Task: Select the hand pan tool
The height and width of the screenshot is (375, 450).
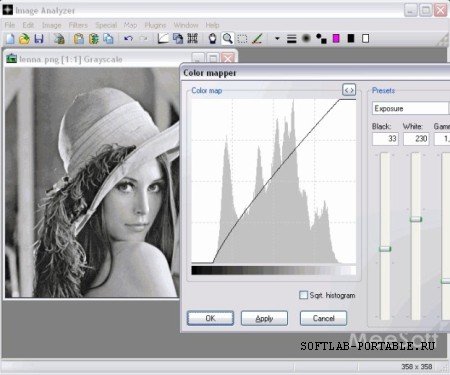Action: coord(212,39)
